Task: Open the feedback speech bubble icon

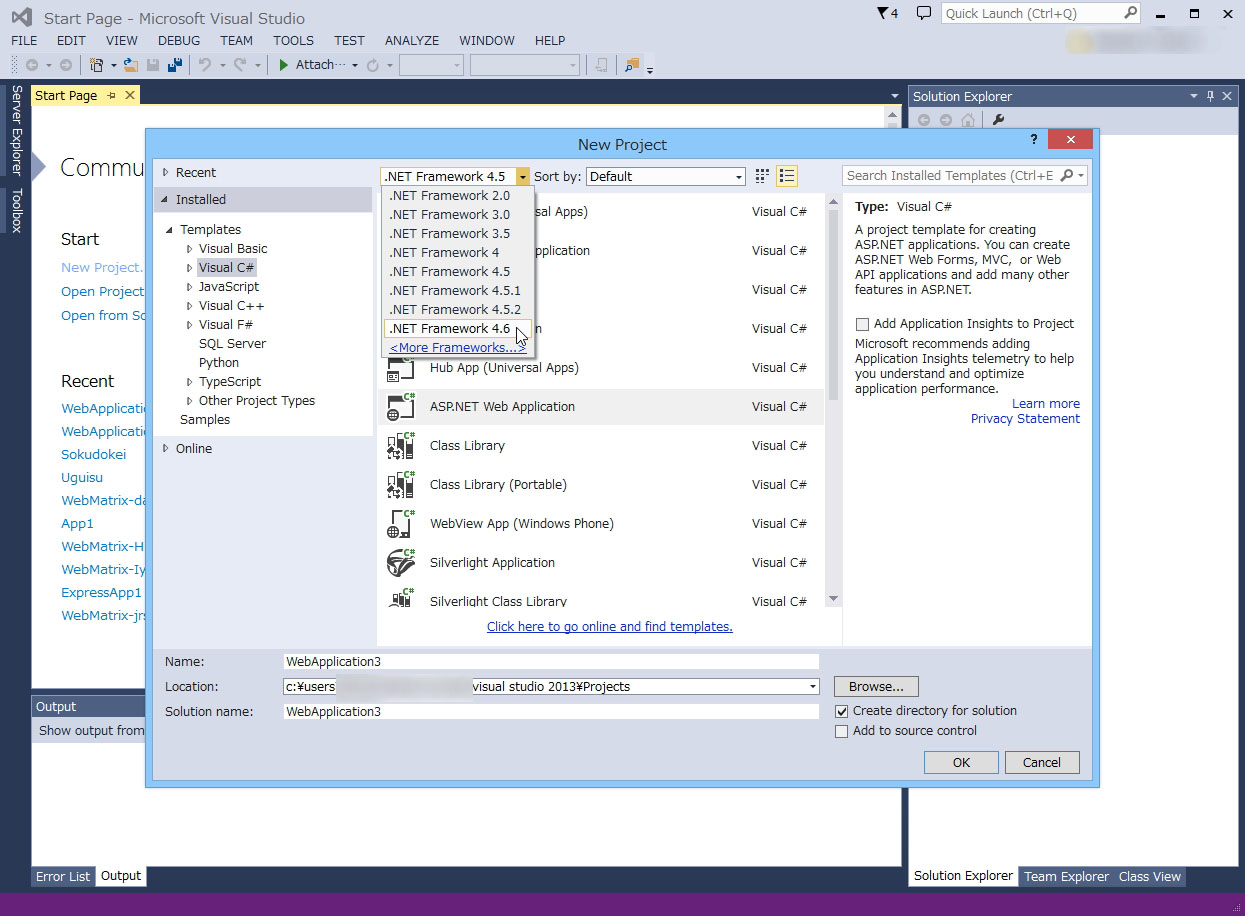Action: pyautogui.click(x=924, y=13)
